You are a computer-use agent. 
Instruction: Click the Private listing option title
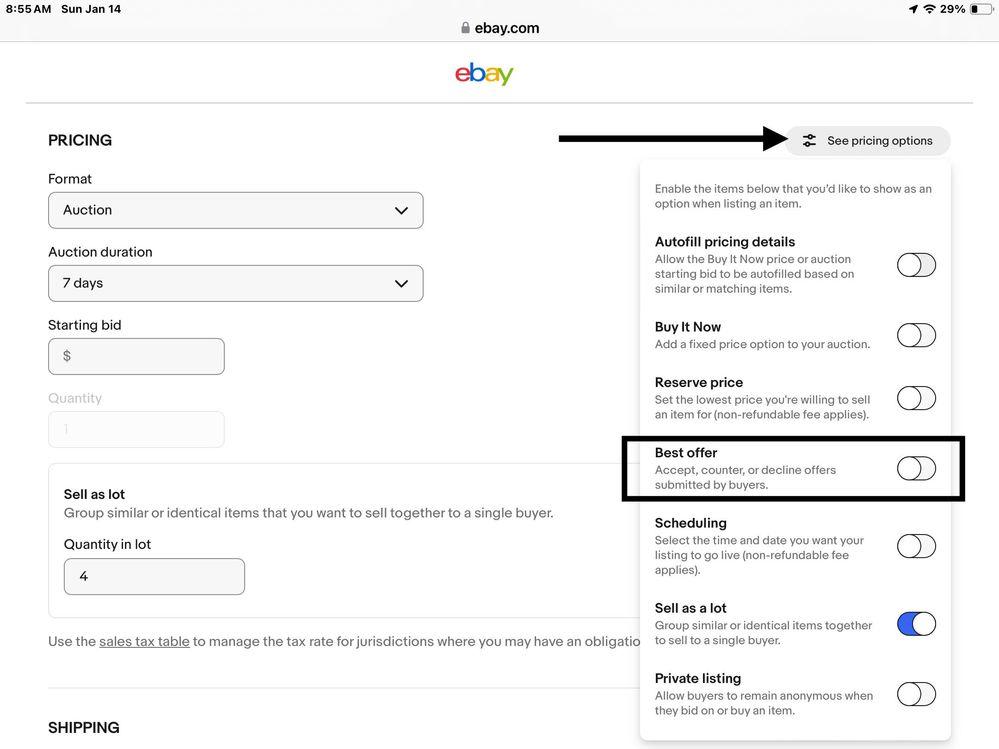tap(698, 678)
